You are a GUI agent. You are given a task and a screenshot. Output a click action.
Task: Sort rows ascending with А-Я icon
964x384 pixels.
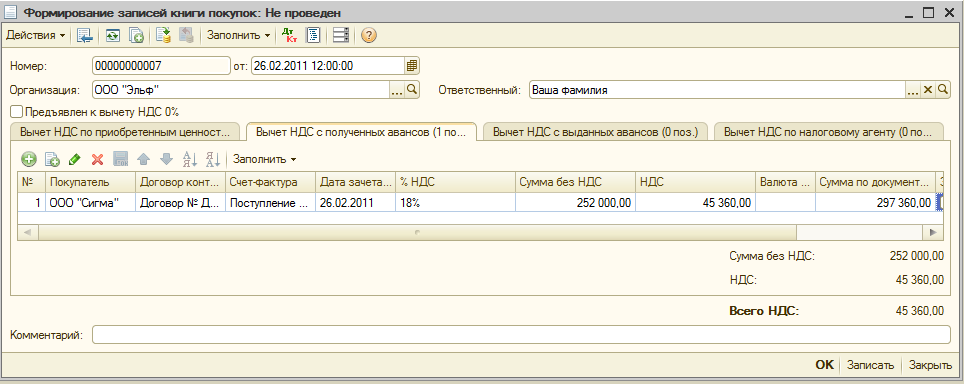[x=190, y=160]
